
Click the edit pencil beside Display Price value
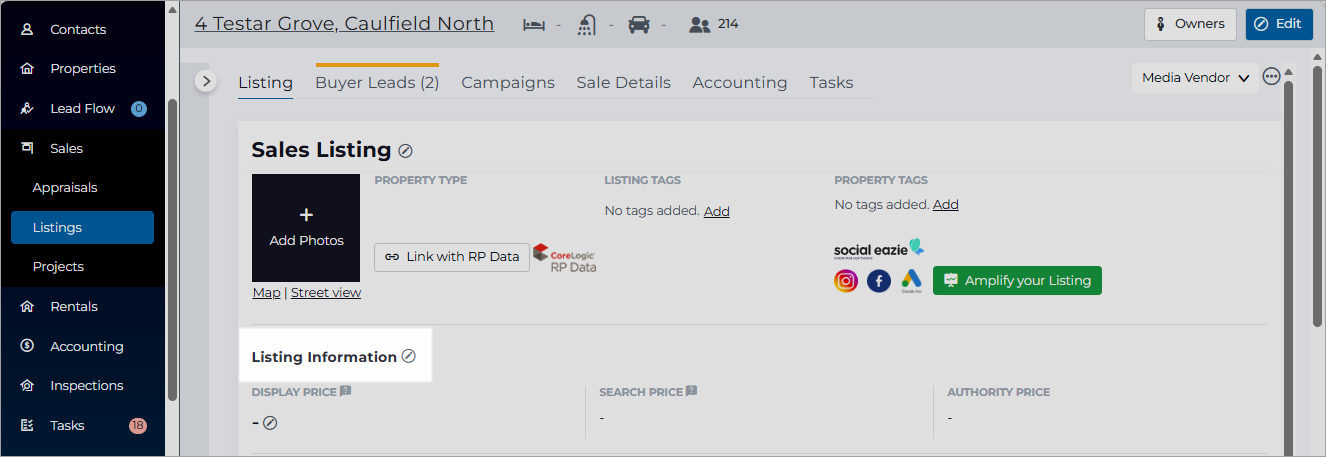tap(270, 423)
